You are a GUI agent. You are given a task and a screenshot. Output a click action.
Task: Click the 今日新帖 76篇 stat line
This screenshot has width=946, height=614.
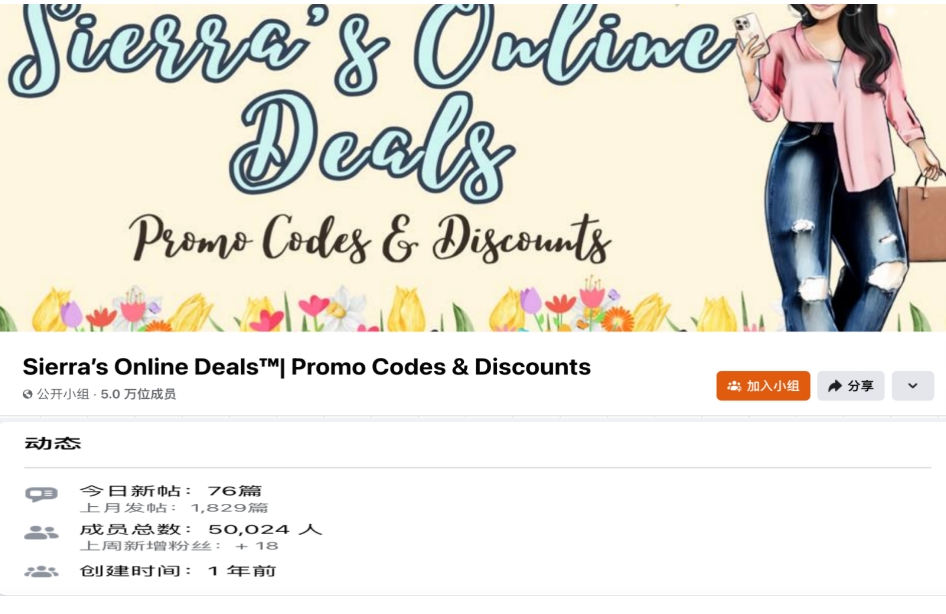171,490
